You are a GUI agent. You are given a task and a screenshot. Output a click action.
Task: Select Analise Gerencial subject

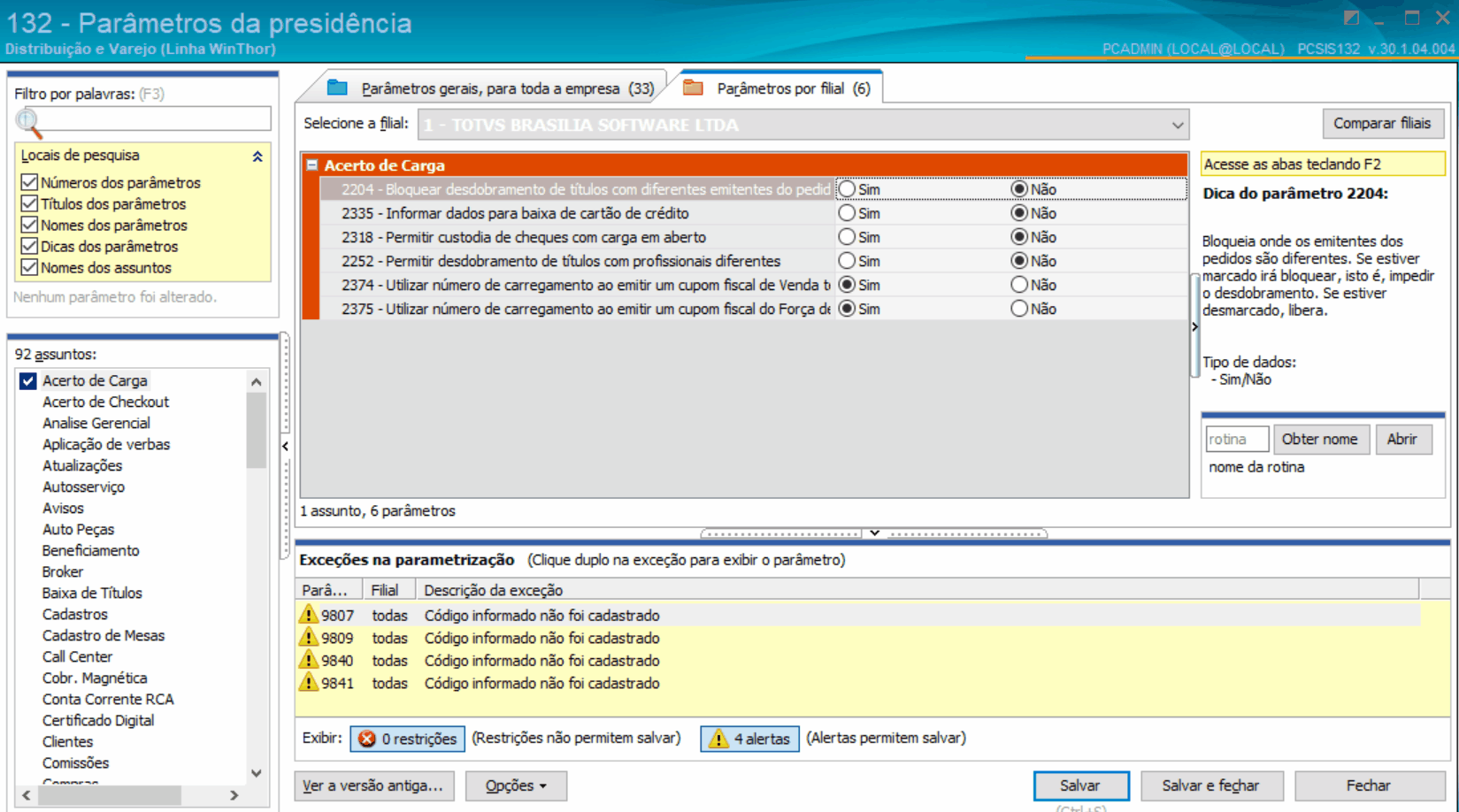pyautogui.click(x=96, y=423)
